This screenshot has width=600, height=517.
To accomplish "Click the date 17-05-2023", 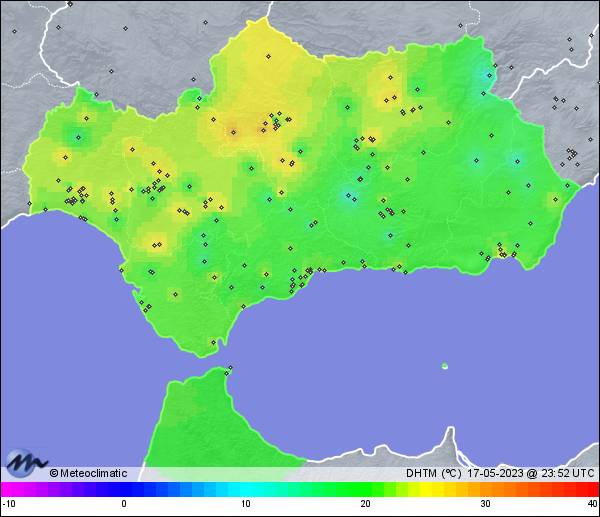I will pos(495,473).
